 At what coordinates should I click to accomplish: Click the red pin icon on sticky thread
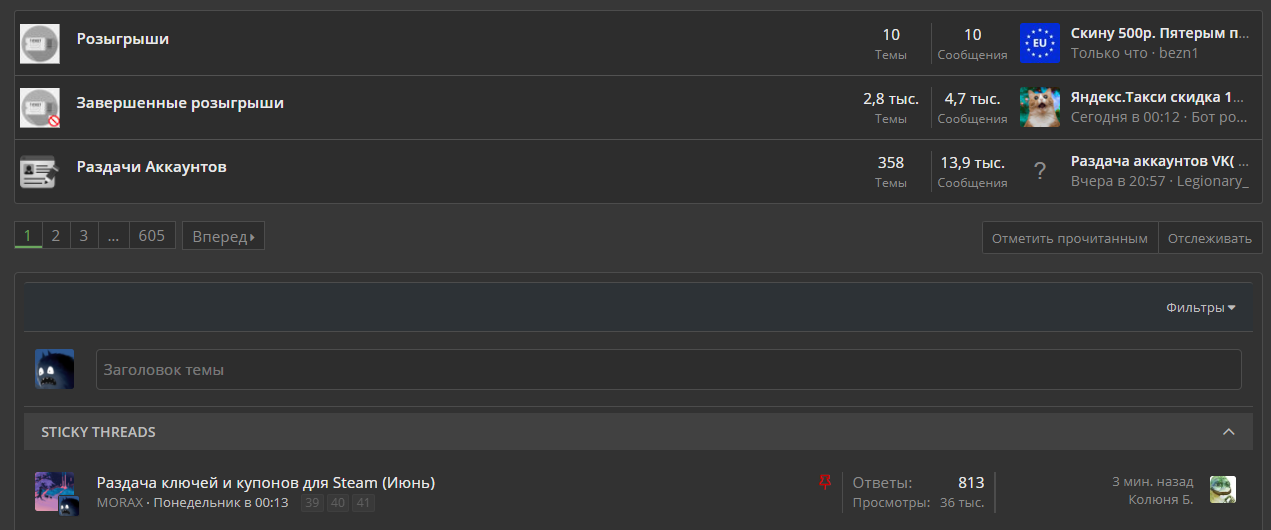pyautogui.click(x=825, y=483)
